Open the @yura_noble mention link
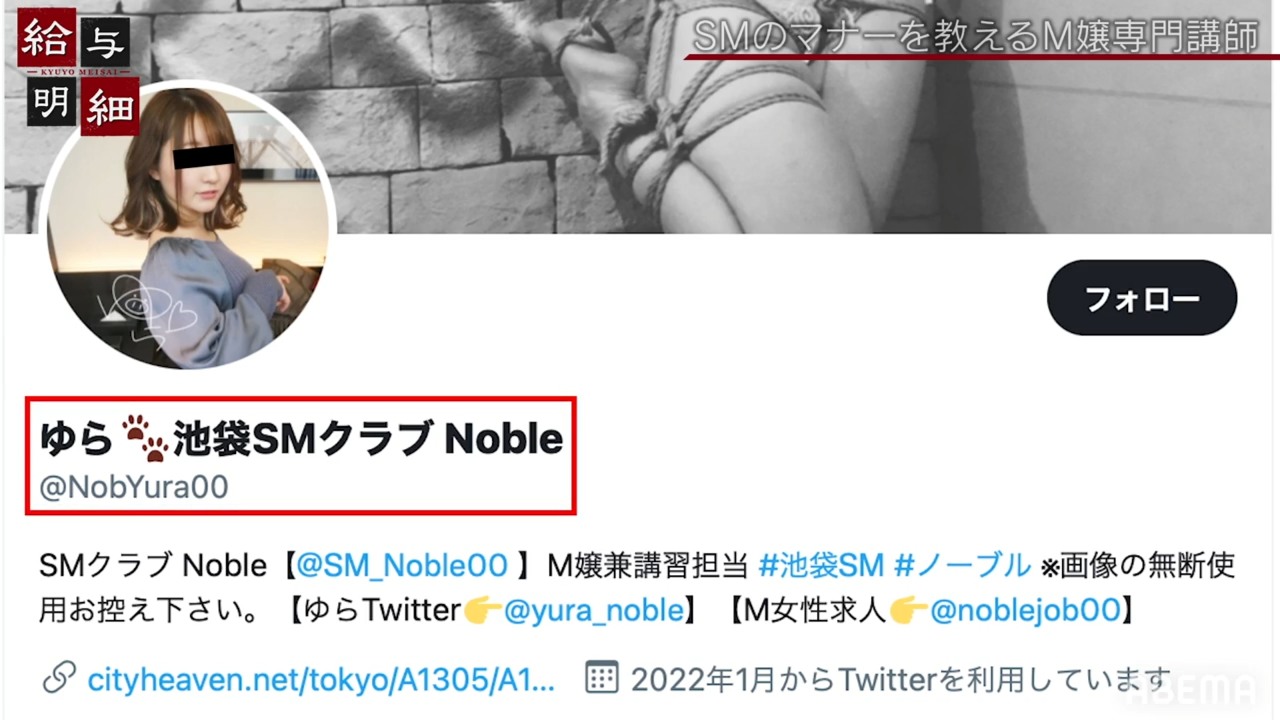Screen dimensions: 1280x720 (x=593, y=610)
